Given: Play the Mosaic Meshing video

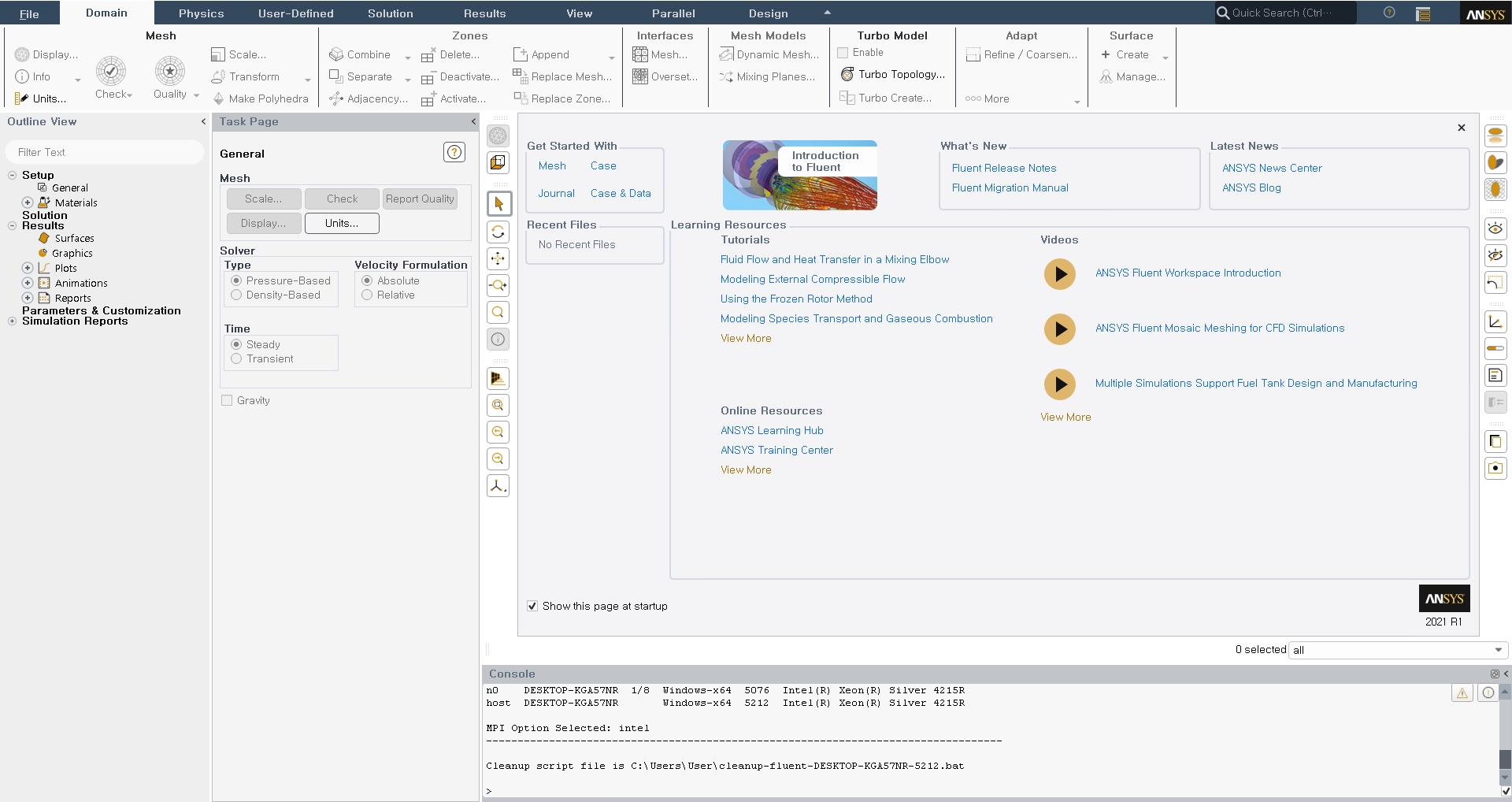Looking at the screenshot, I should pos(1060,329).
